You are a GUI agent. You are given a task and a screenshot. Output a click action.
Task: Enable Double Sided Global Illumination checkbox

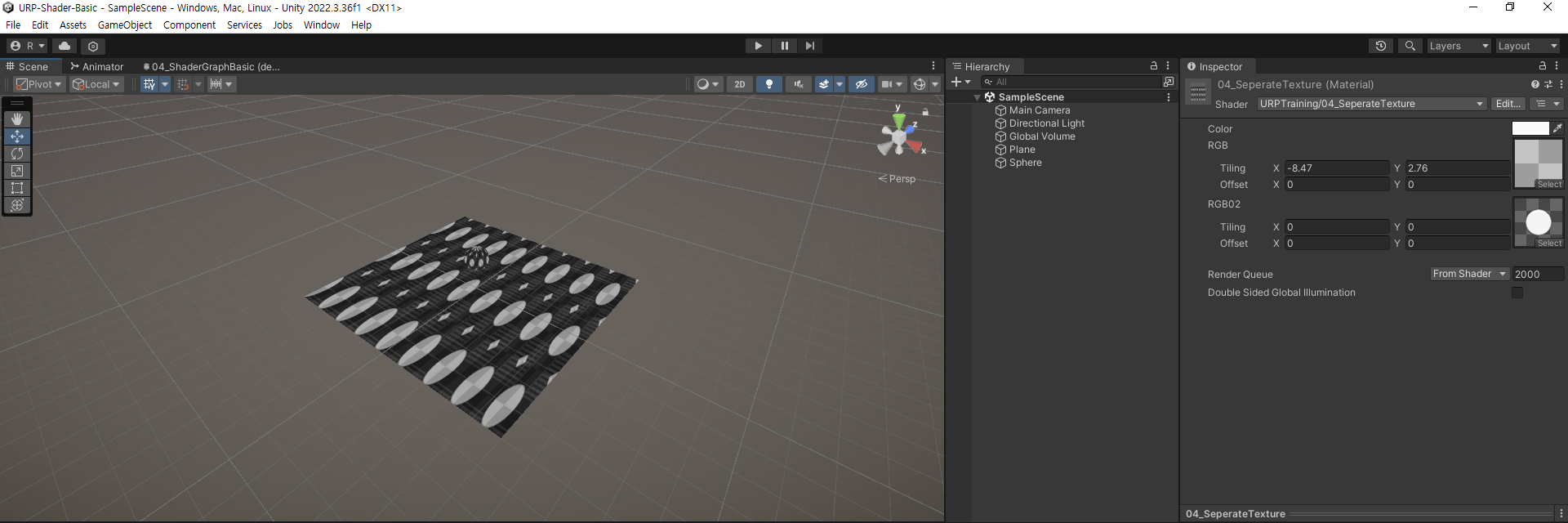pos(1517,293)
